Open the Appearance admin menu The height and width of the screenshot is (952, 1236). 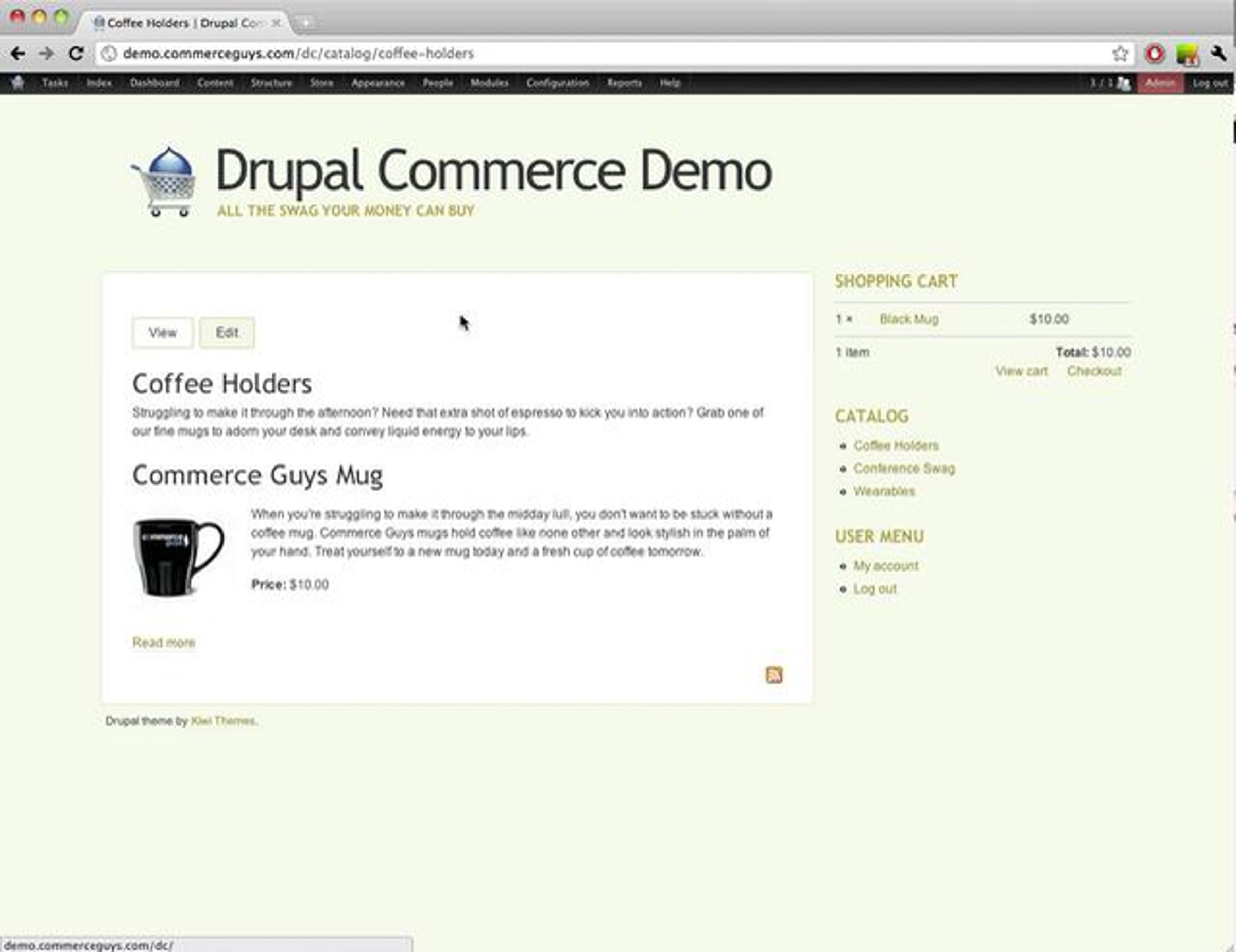pyautogui.click(x=378, y=83)
